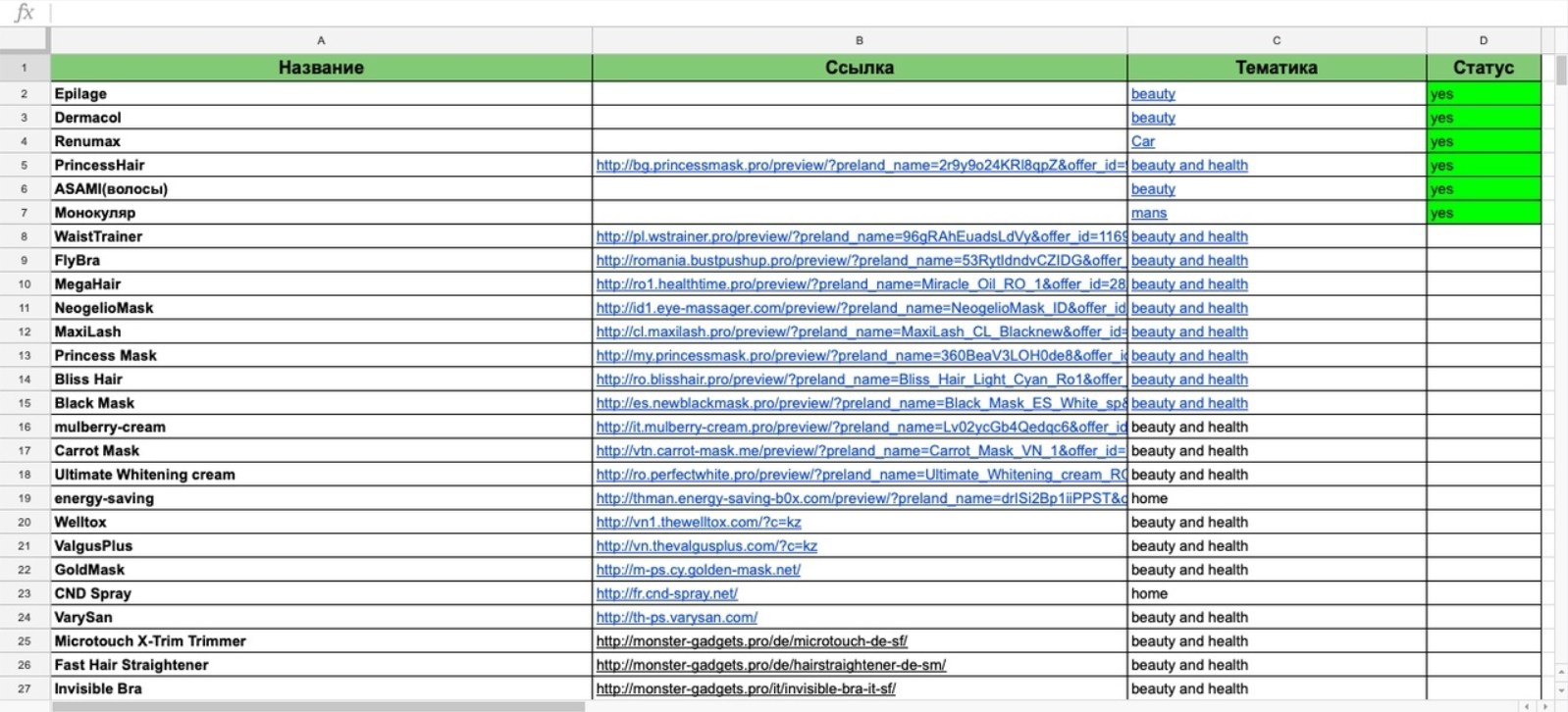Click the horizontal scrollbar right arrow
Screen dimensions: 1568x712
(x=1546, y=706)
